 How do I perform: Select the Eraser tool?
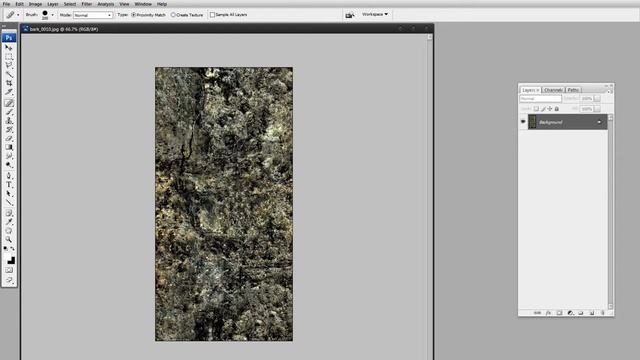[9, 139]
